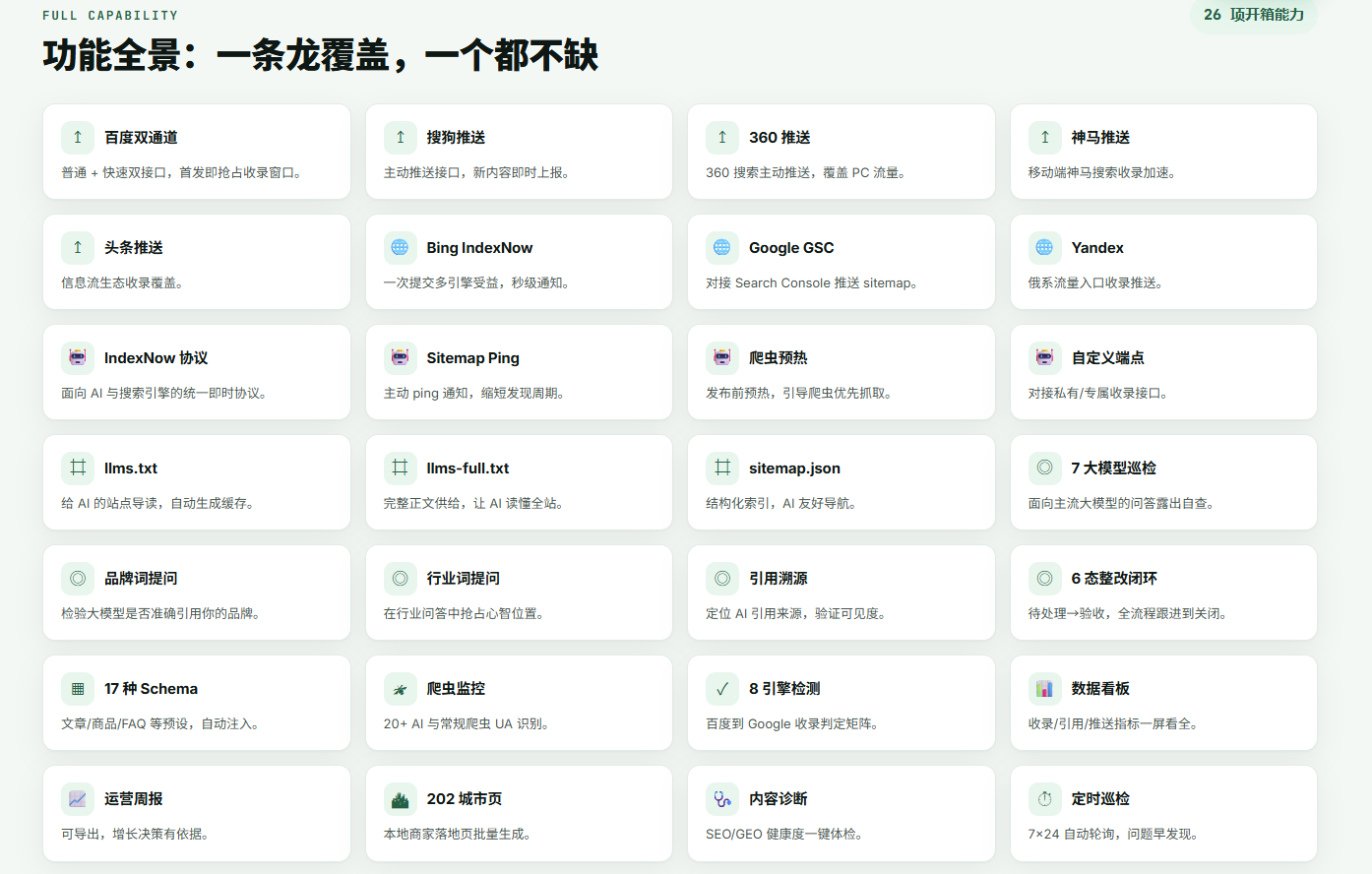Click the 26 项开箱能力 badge
This screenshot has width=1372, height=874.
[x=1254, y=15]
